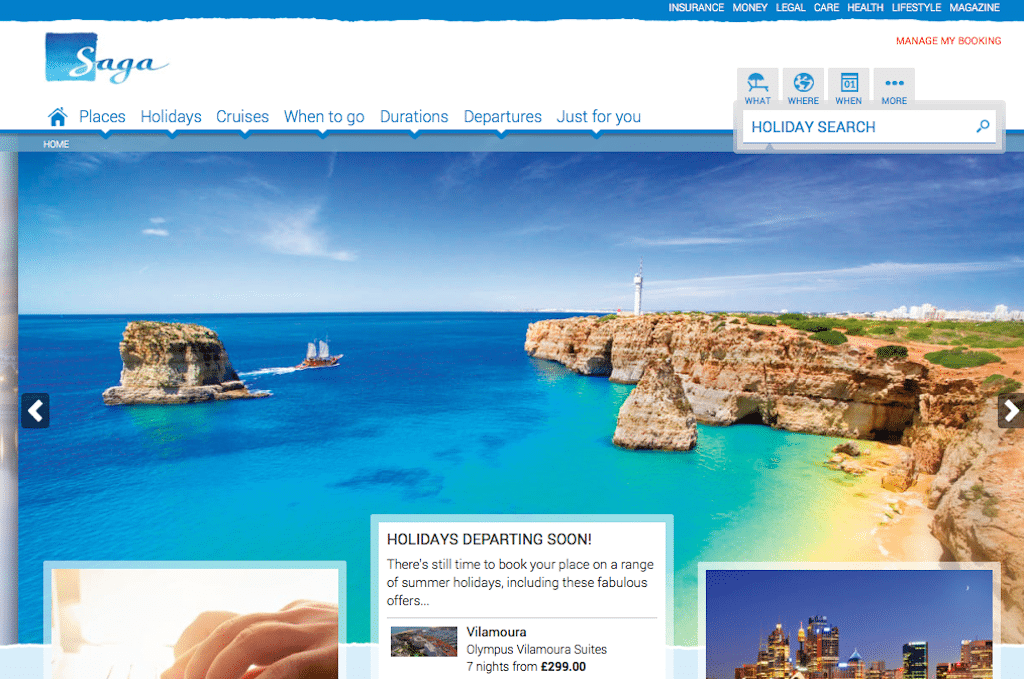Click the Vilamoura offer title
Image resolution: width=1024 pixels, height=679 pixels.
pos(496,632)
